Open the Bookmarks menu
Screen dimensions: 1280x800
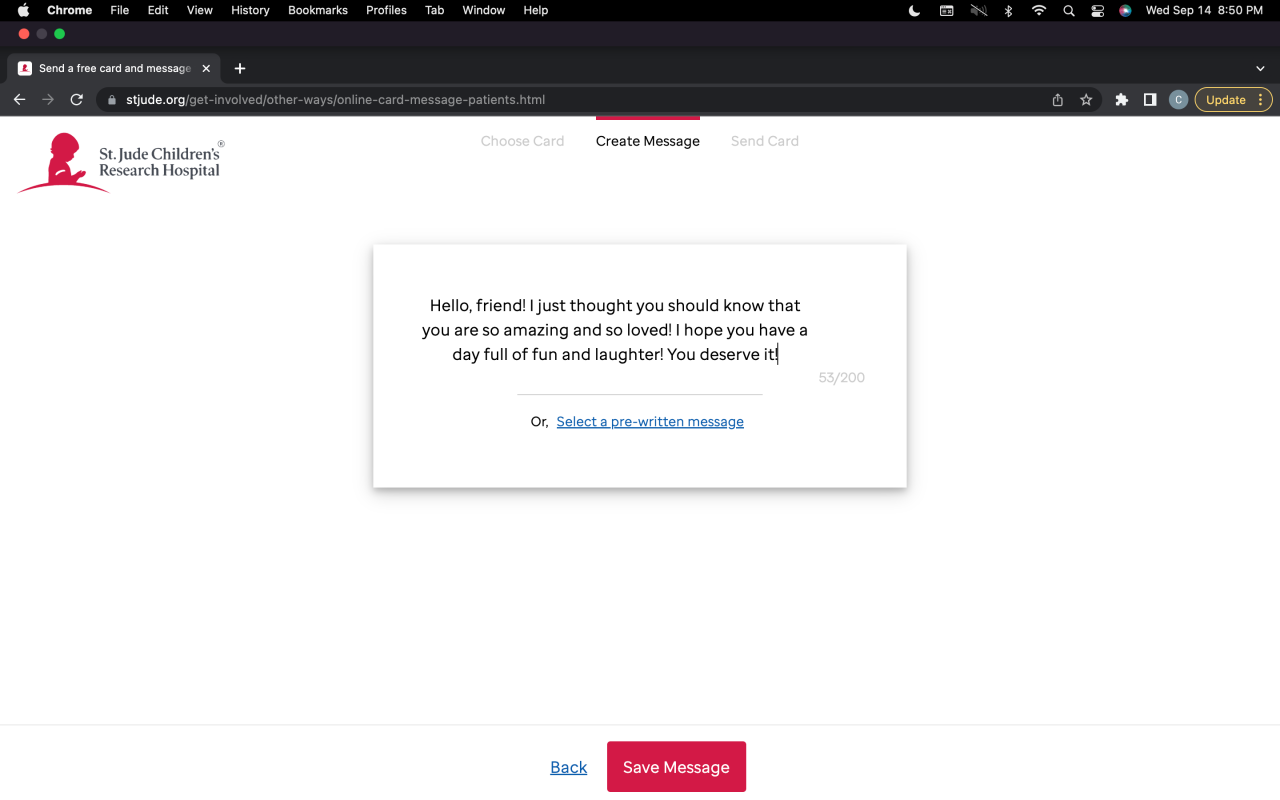coord(318,10)
